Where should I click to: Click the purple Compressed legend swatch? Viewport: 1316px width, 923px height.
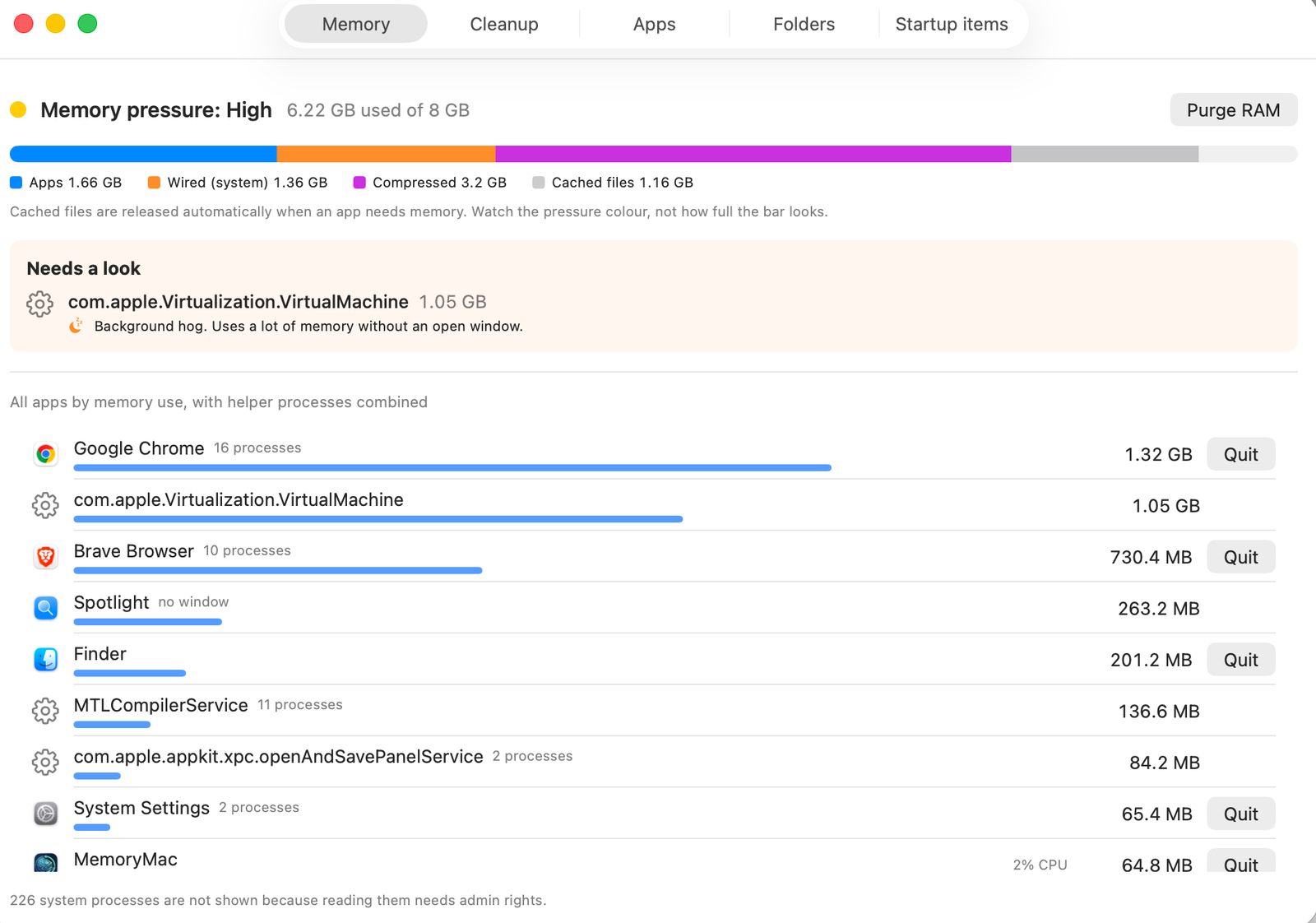coord(359,183)
